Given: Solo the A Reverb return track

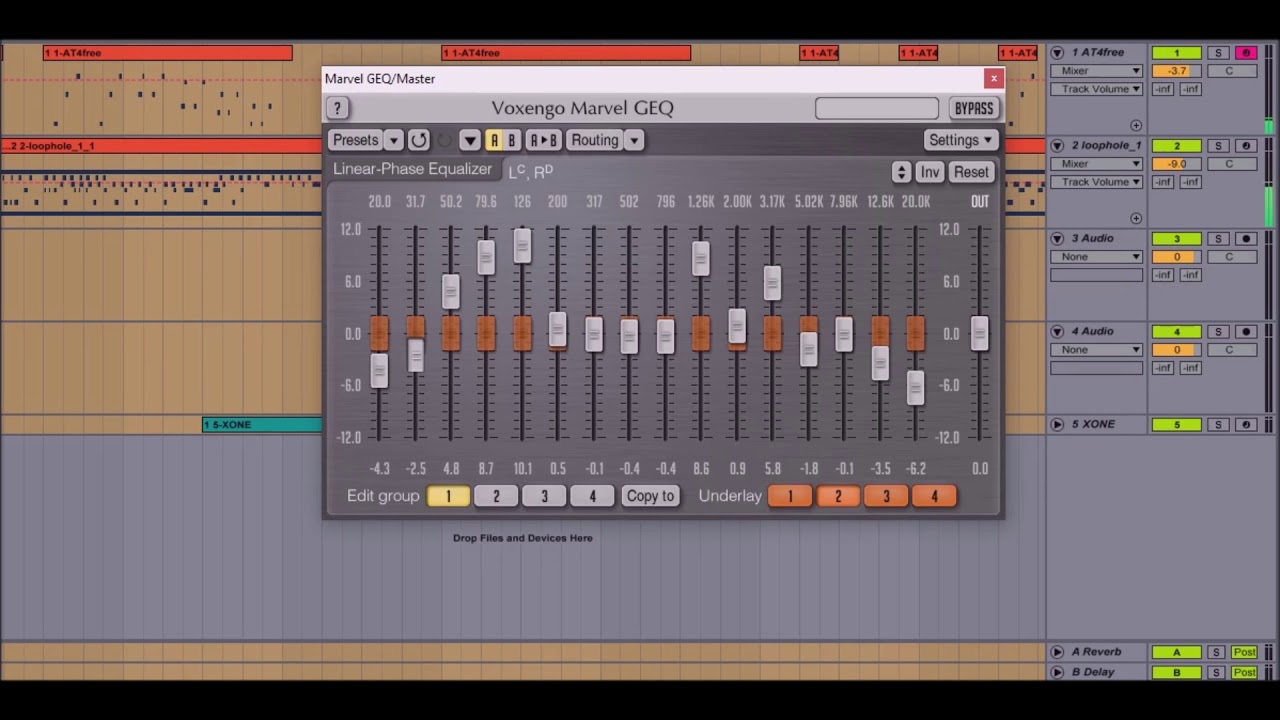Looking at the screenshot, I should tap(1216, 652).
